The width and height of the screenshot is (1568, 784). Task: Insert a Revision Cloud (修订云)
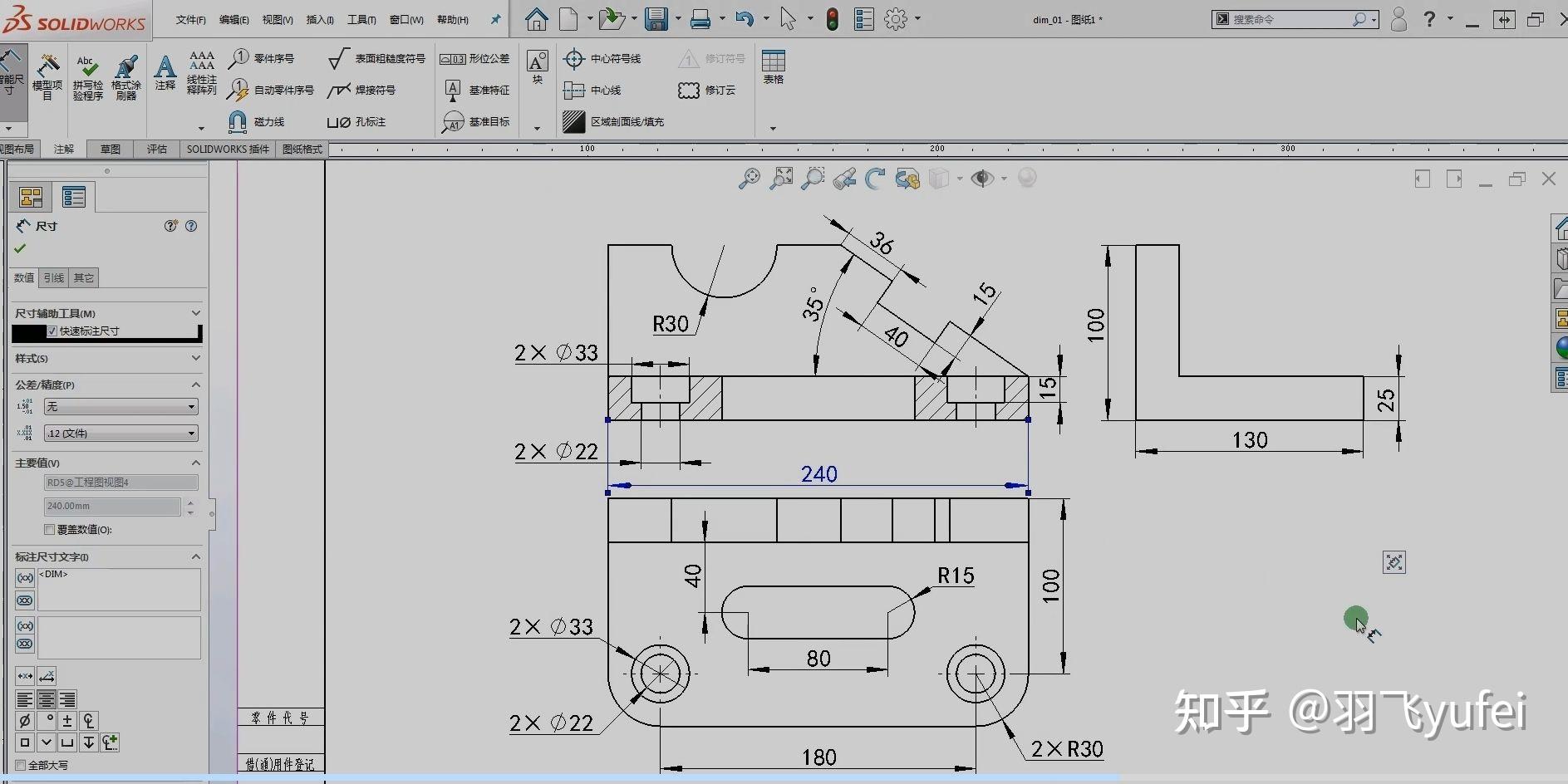tap(707, 90)
